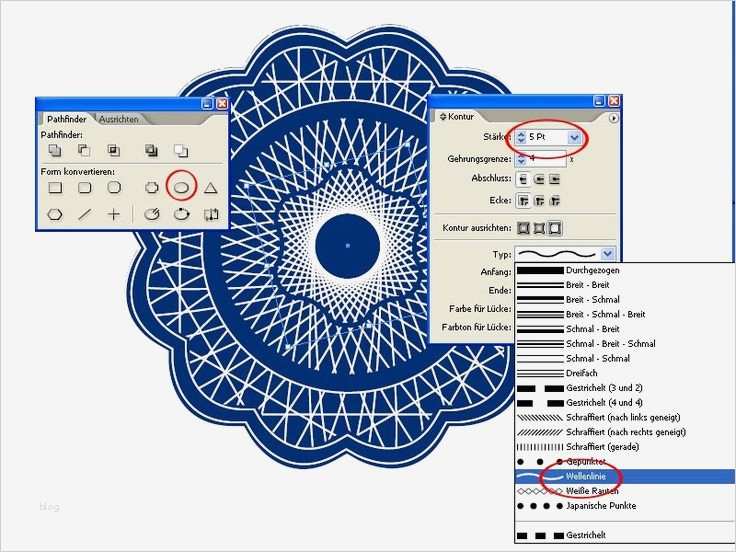Image resolution: width=736 pixels, height=552 pixels.
Task: Click the Stärke stepper arrows
Action: pyautogui.click(x=521, y=138)
